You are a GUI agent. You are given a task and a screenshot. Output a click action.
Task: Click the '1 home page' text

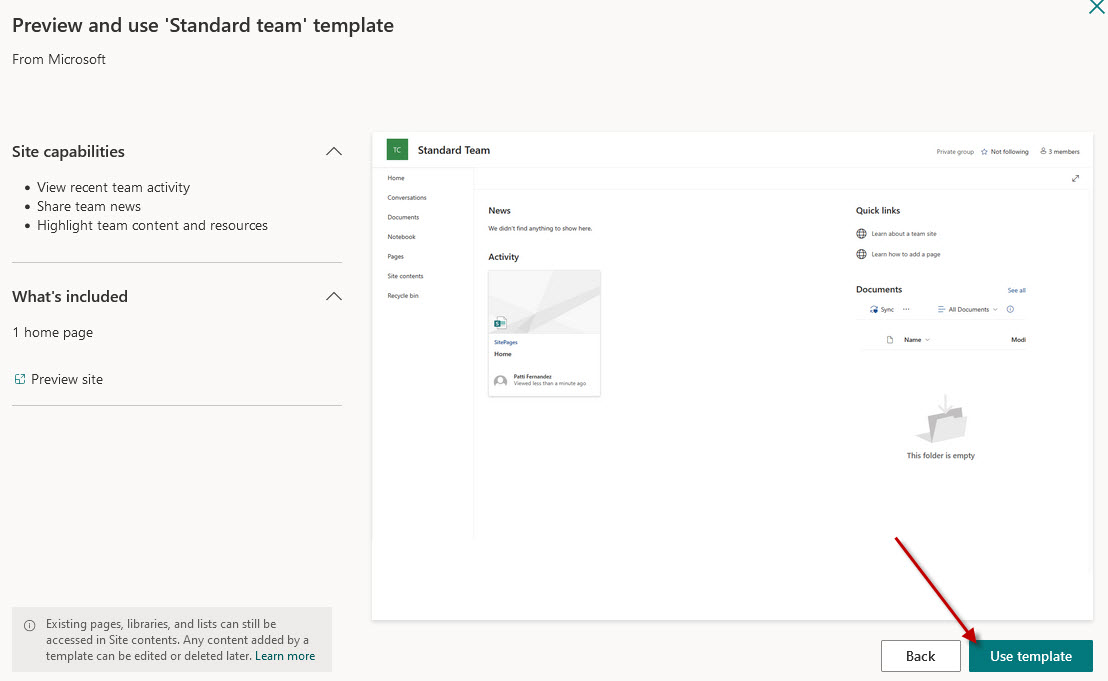[x=52, y=332]
